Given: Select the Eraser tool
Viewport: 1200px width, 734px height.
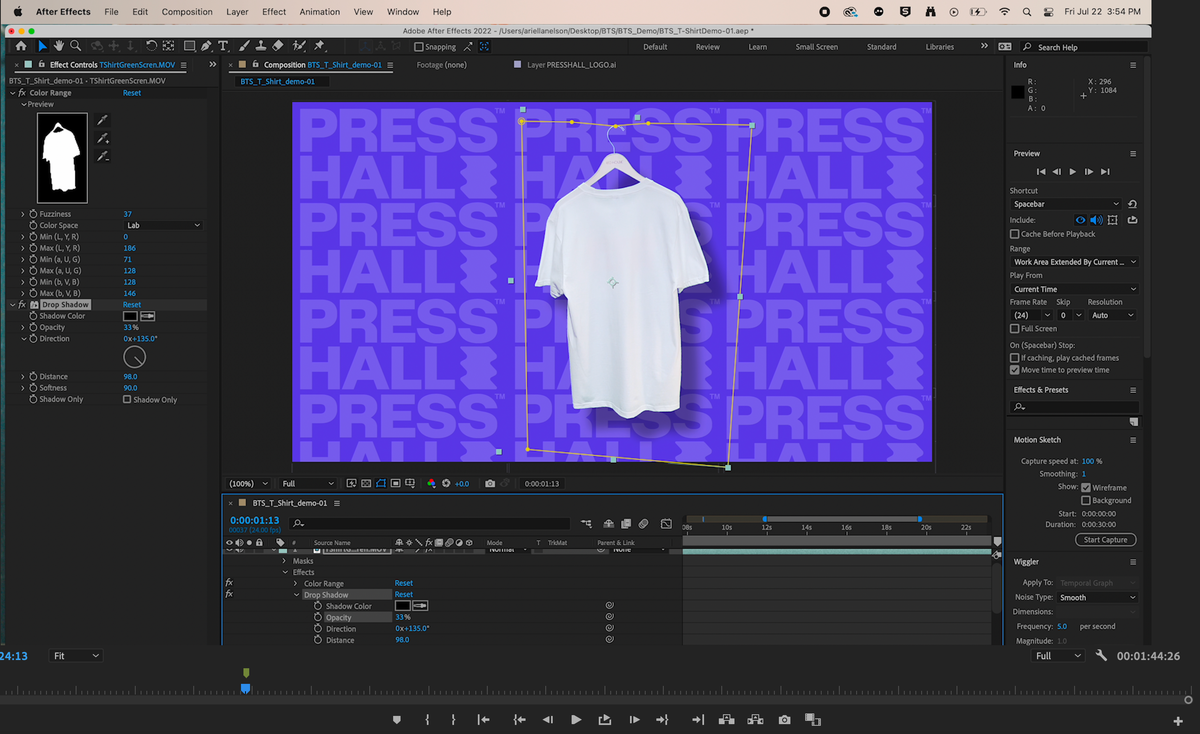Looking at the screenshot, I should pos(278,46).
